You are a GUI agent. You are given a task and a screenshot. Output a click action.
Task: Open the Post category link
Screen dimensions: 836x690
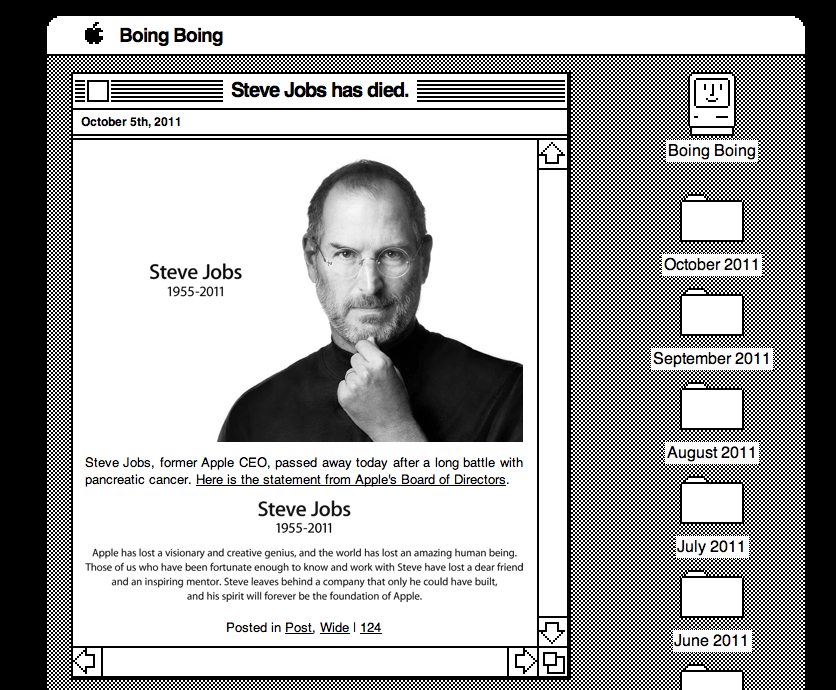click(298, 627)
